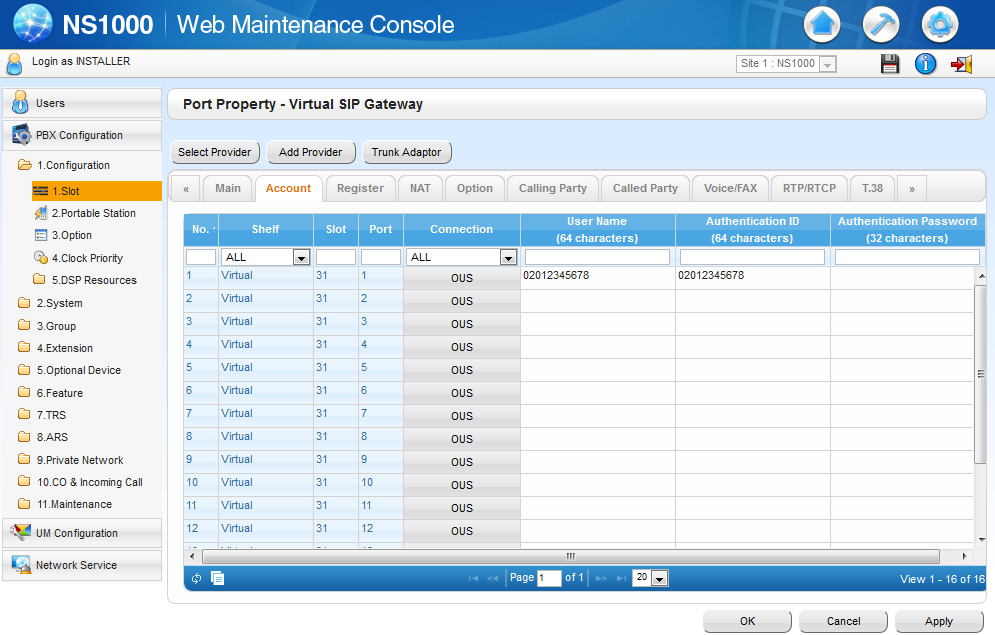Switch to the Voice/FAX tab
The image size is (995, 635).
pyautogui.click(x=730, y=188)
